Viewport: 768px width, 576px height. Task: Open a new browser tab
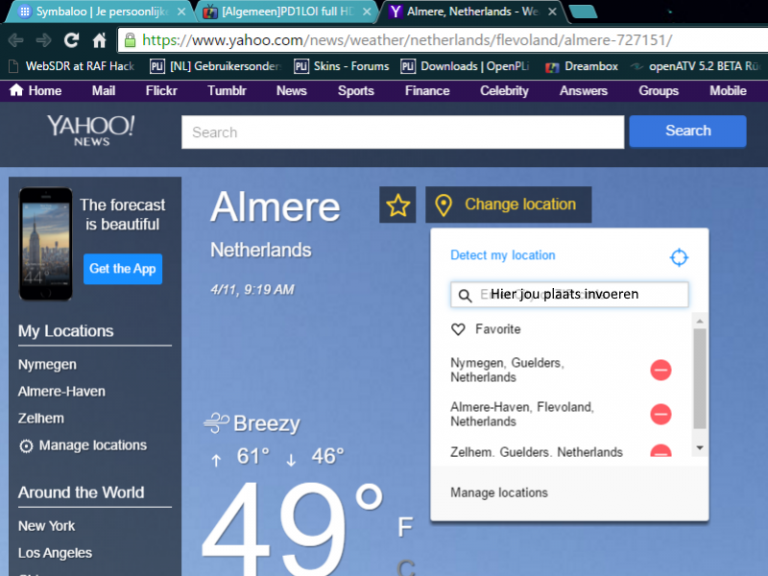[583, 12]
